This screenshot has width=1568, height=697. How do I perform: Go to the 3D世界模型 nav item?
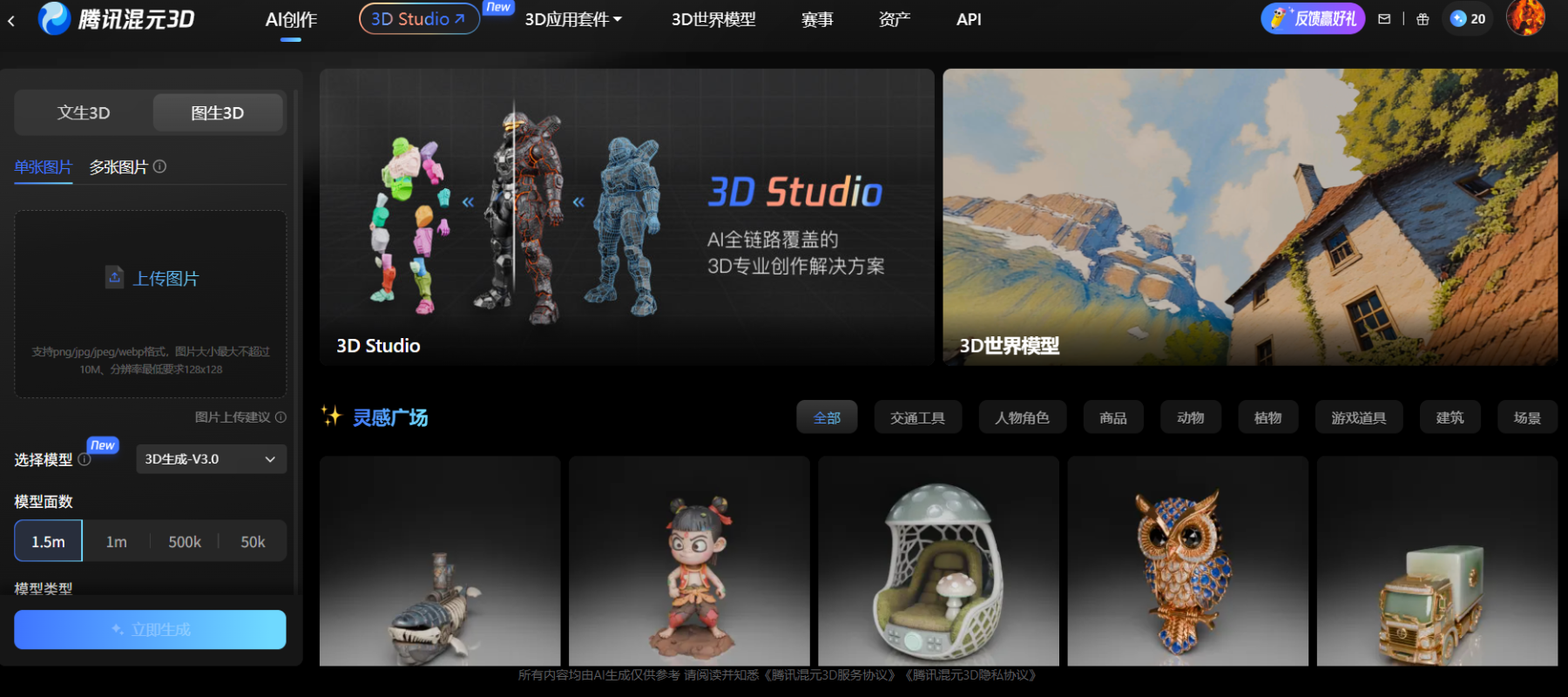[713, 19]
